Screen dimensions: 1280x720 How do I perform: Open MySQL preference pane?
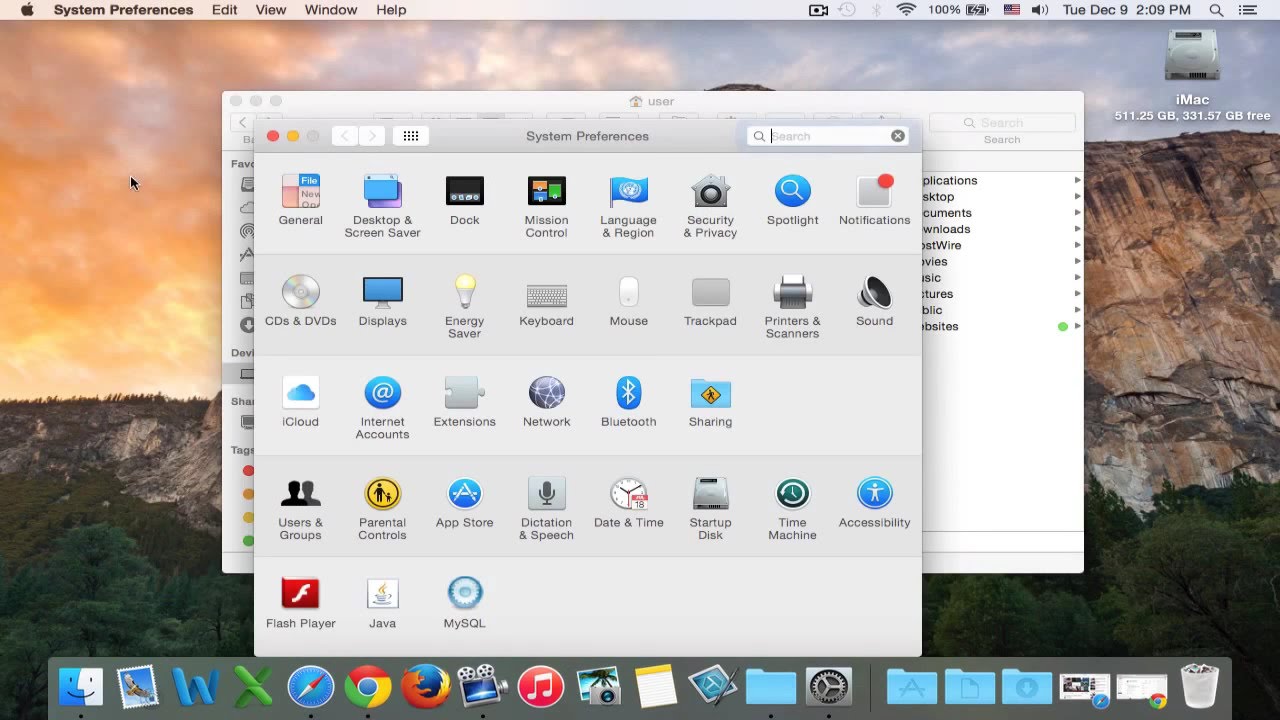(464, 603)
